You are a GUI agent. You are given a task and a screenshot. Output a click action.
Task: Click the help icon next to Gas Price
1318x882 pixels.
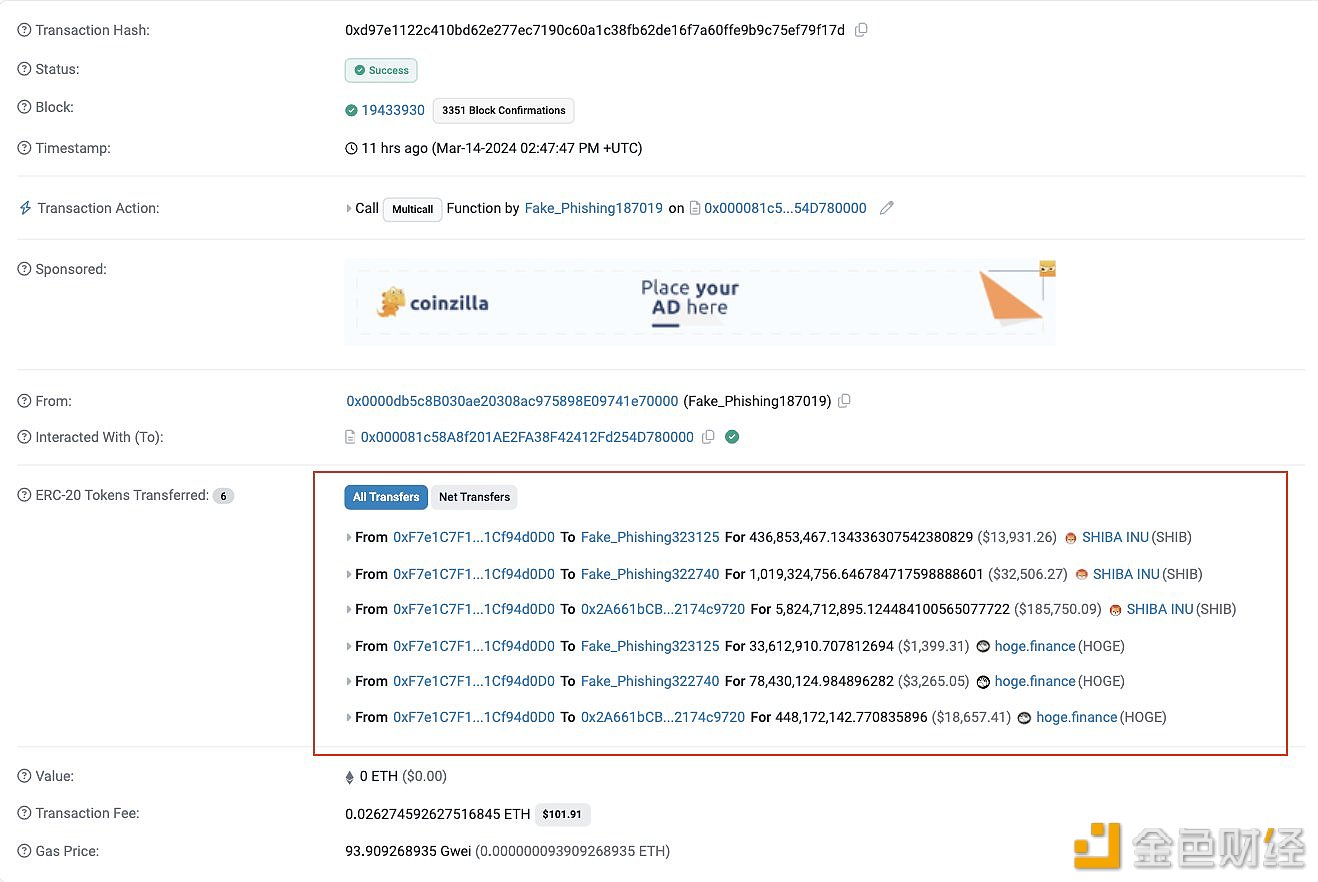(24, 852)
